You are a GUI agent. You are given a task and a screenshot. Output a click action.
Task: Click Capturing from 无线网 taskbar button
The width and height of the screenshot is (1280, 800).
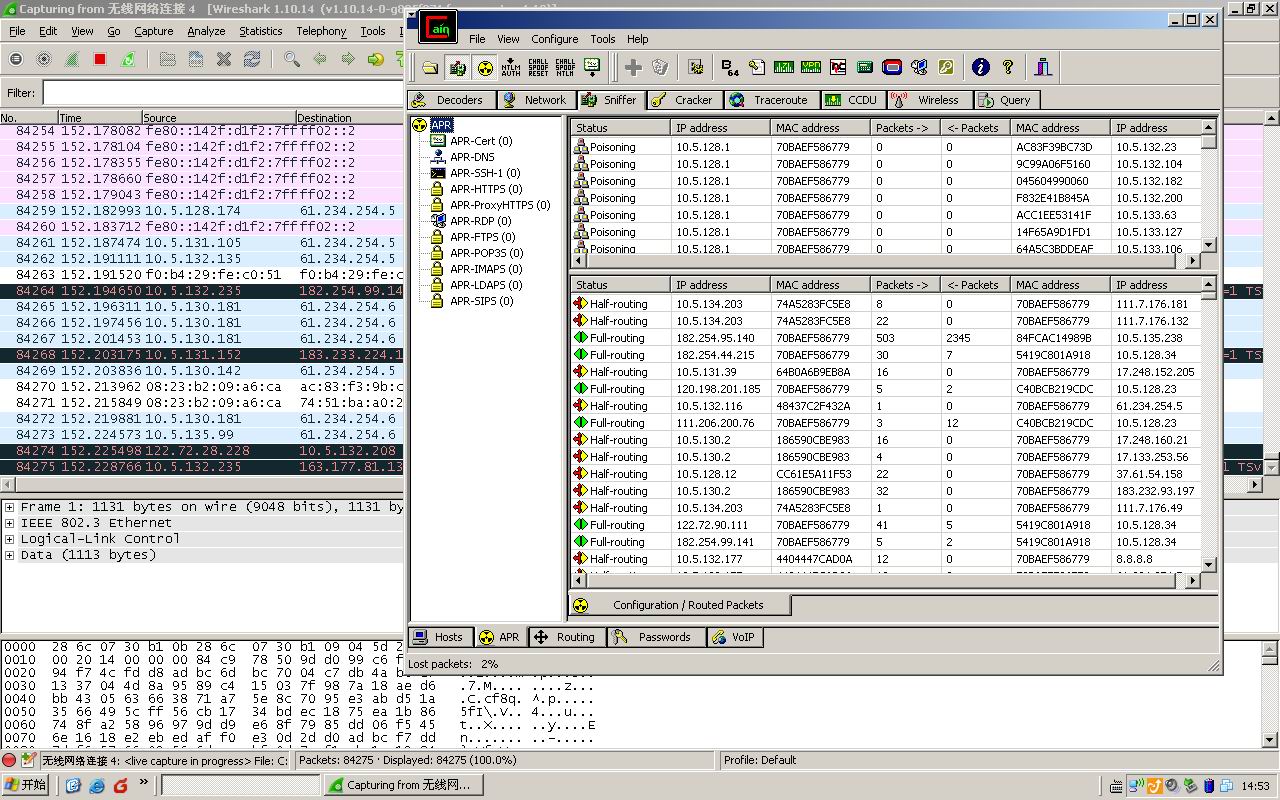click(406, 785)
